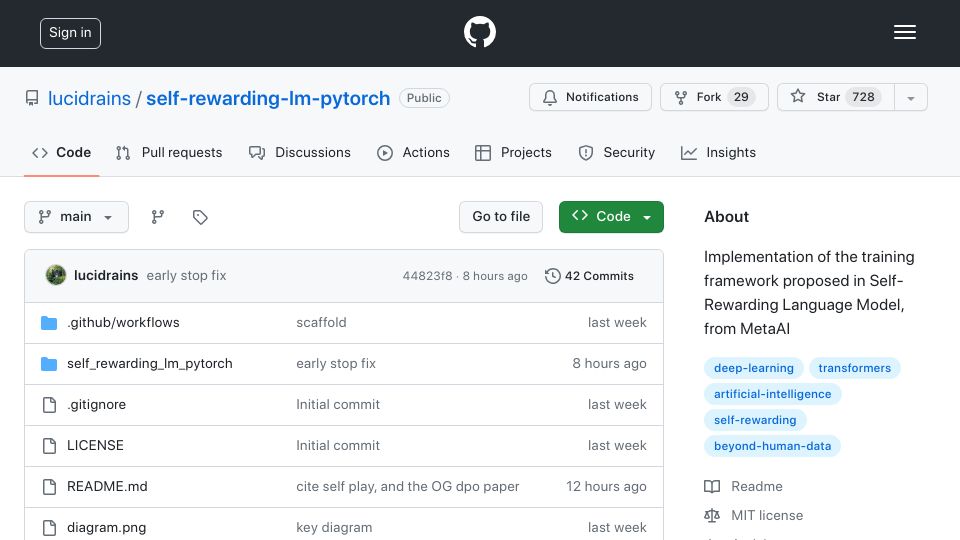
Task: Click the 'key diagram' commit message
Action: (334, 528)
